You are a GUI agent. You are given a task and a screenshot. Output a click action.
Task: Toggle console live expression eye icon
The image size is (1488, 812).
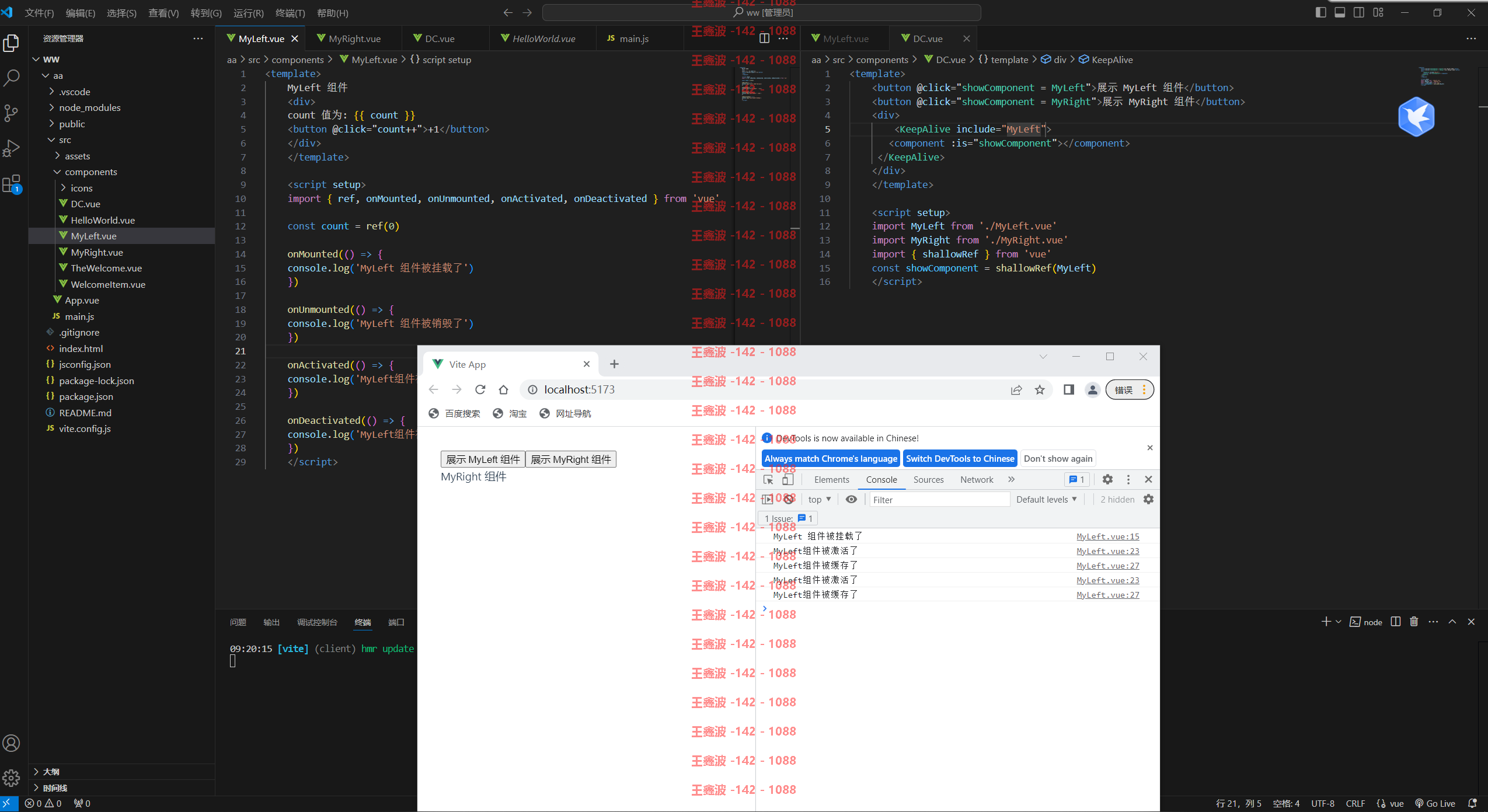851,499
